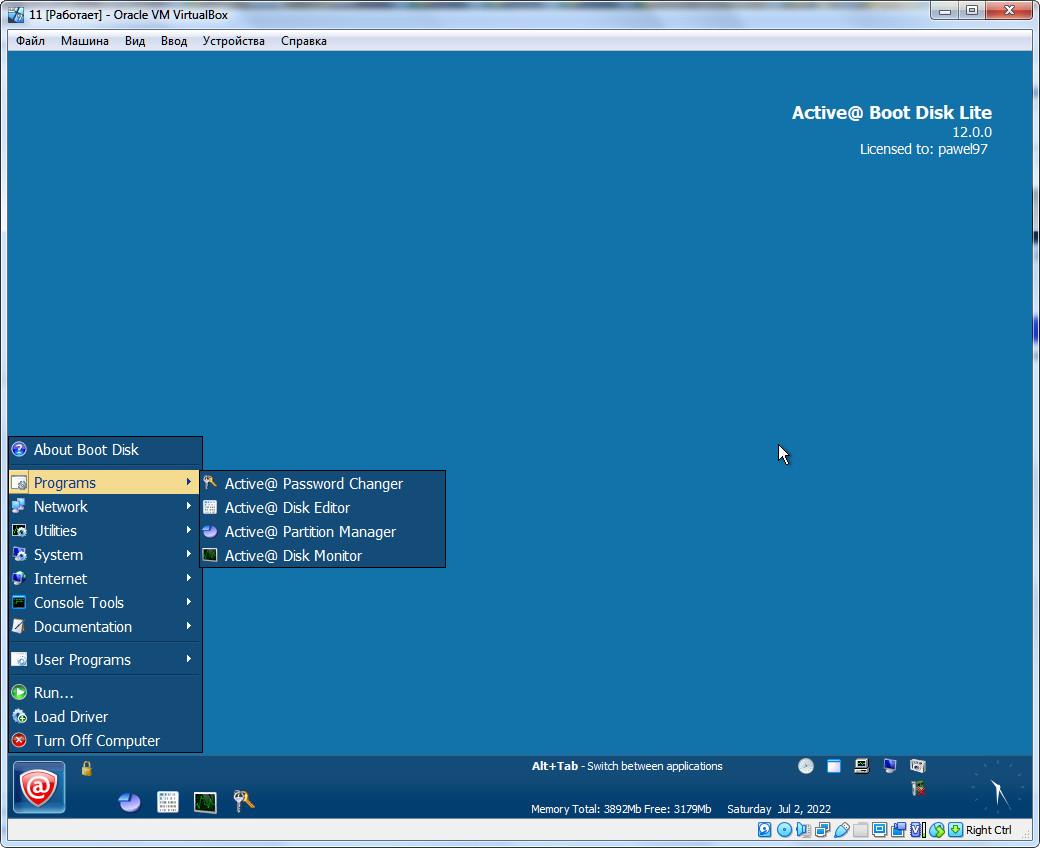The width and height of the screenshot is (1040, 848).
Task: Click the padlock icon in the taskbar
Action: click(87, 768)
